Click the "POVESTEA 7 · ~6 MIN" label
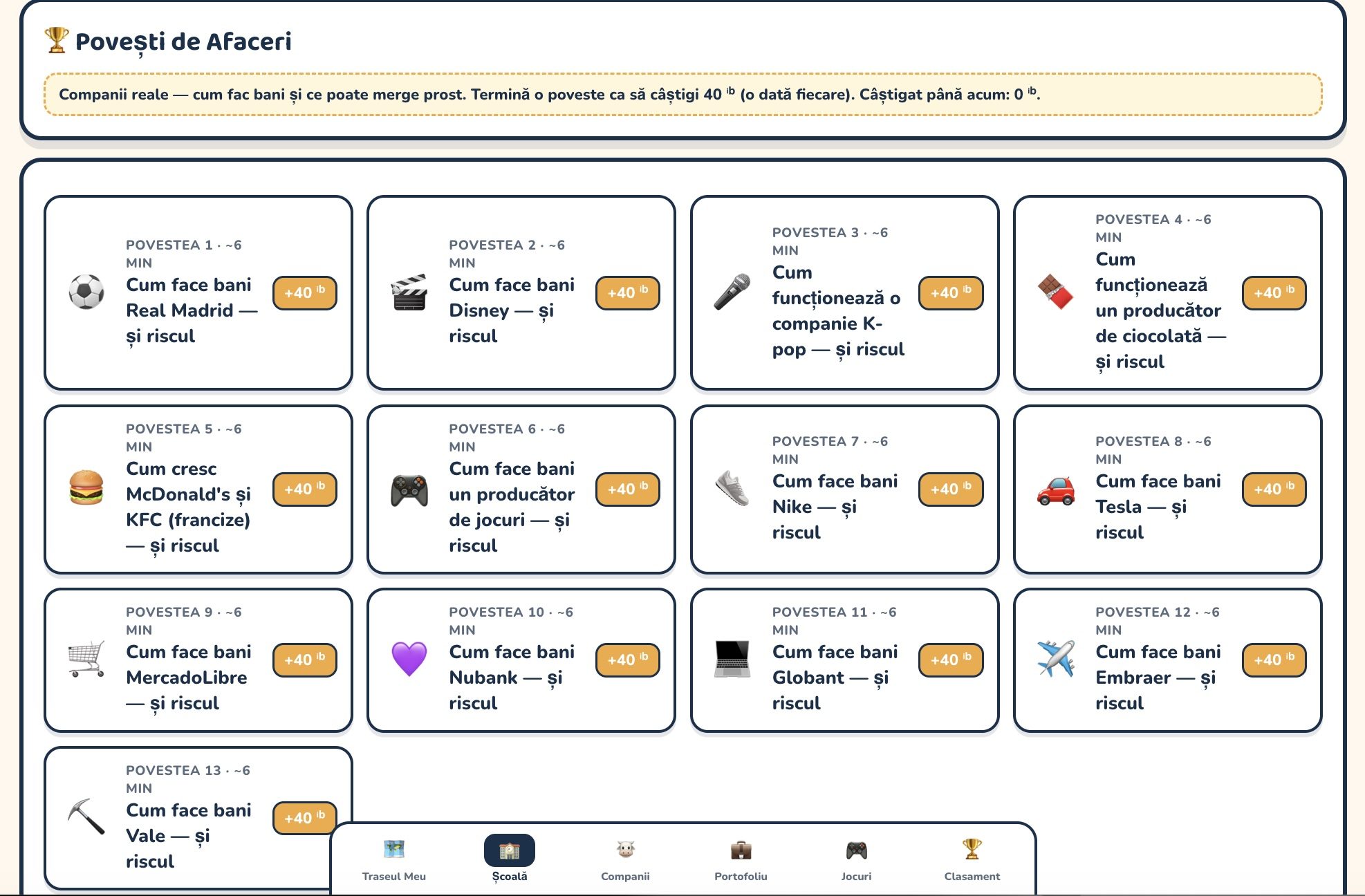The image size is (1365, 896). coord(830,450)
